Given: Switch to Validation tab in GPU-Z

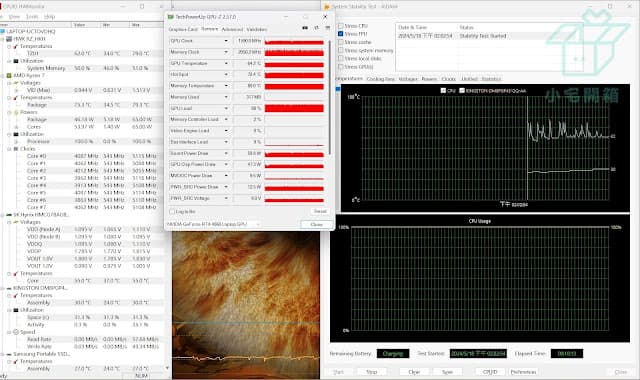Looking at the screenshot, I should point(257,29).
